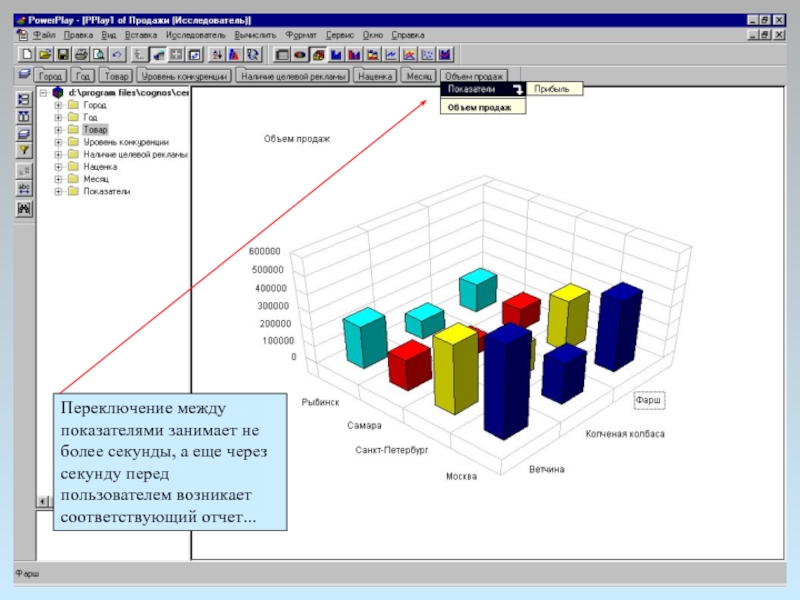Click Add as Rows sidebar icon

click(x=23, y=99)
